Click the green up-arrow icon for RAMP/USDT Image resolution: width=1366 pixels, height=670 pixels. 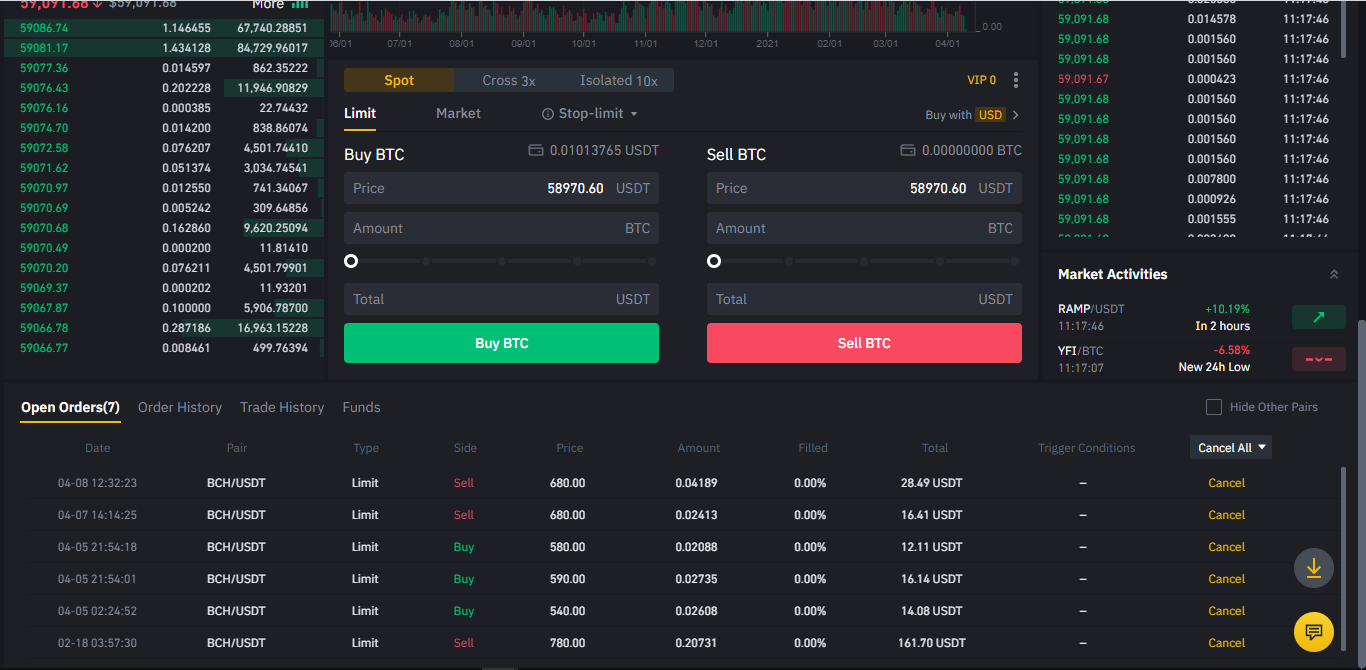click(1318, 317)
